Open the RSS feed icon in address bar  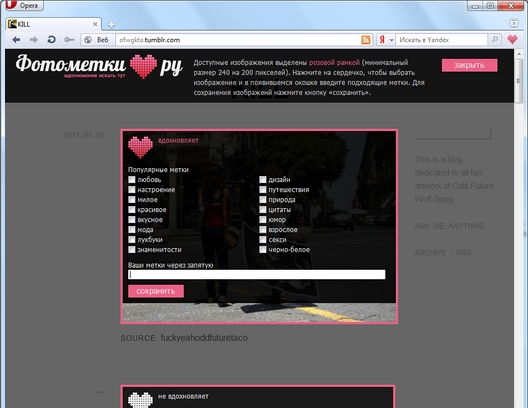[366, 40]
